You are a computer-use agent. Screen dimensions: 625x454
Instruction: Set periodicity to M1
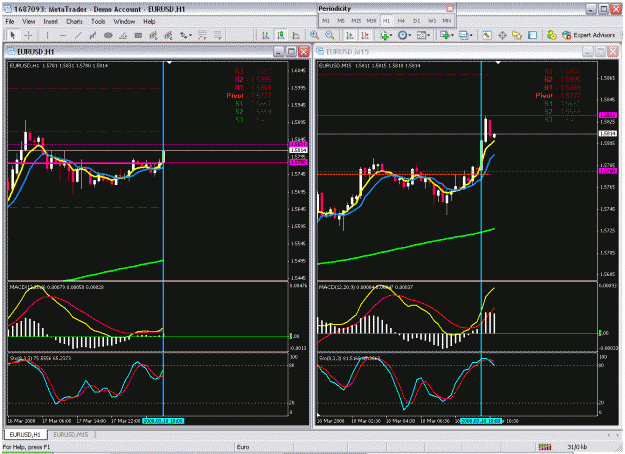point(326,20)
